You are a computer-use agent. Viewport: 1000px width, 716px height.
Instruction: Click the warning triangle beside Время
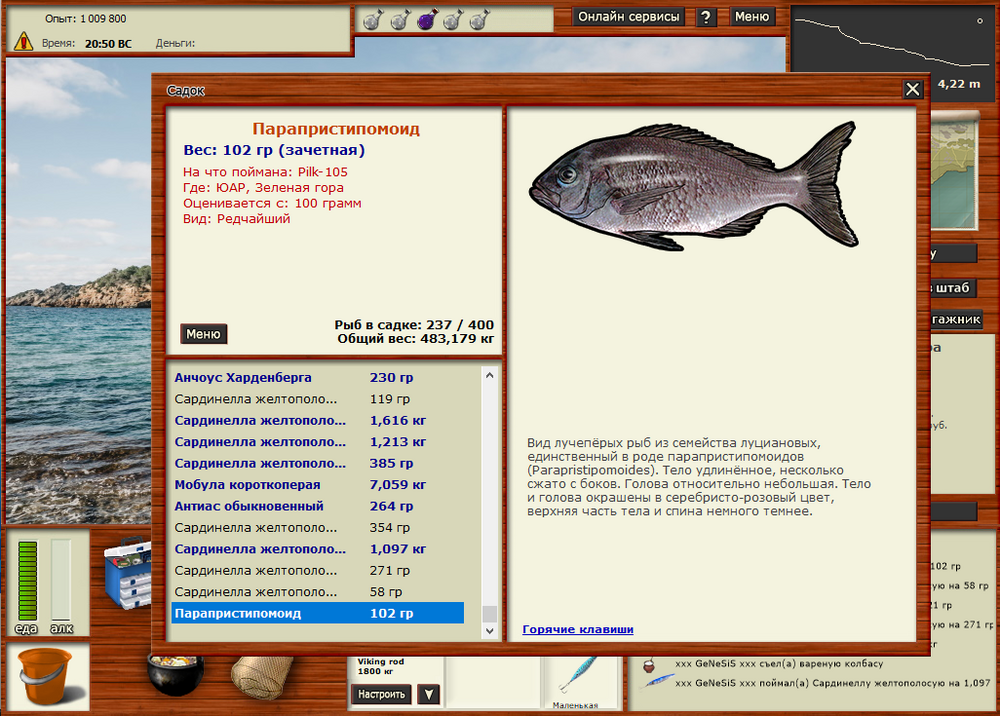[x=20, y=41]
